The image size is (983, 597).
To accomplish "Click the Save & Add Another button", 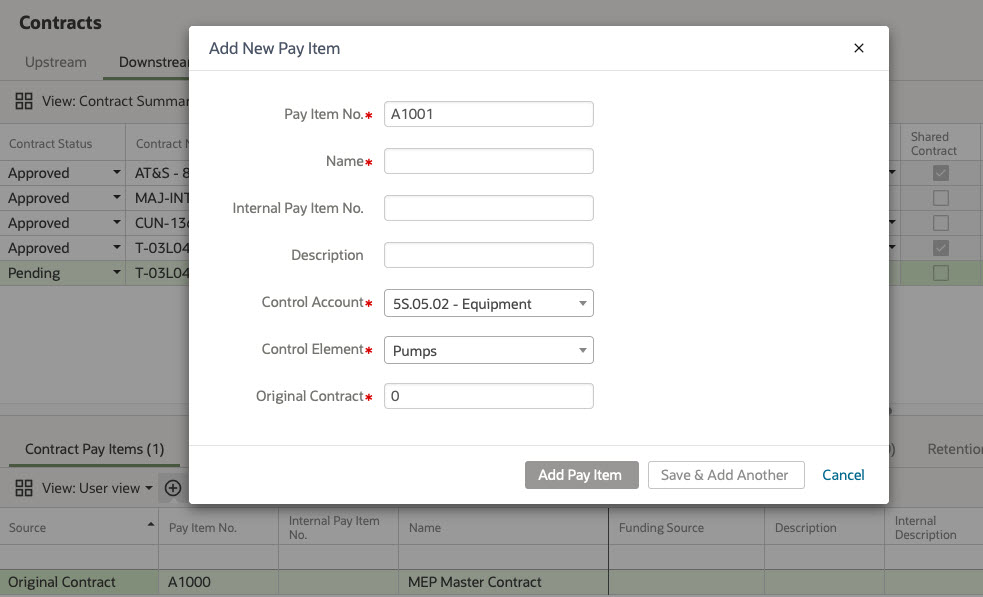I will [726, 475].
